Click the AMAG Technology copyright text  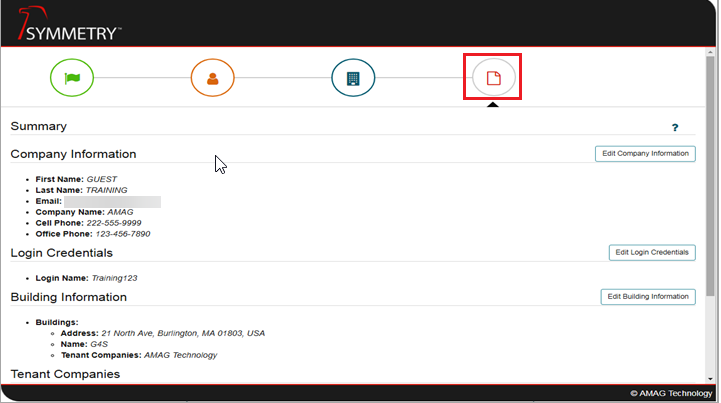(x=671, y=393)
